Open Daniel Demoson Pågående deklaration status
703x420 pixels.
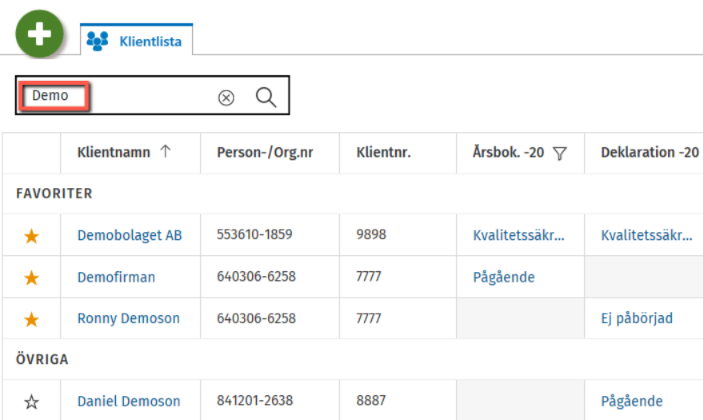pos(632,401)
